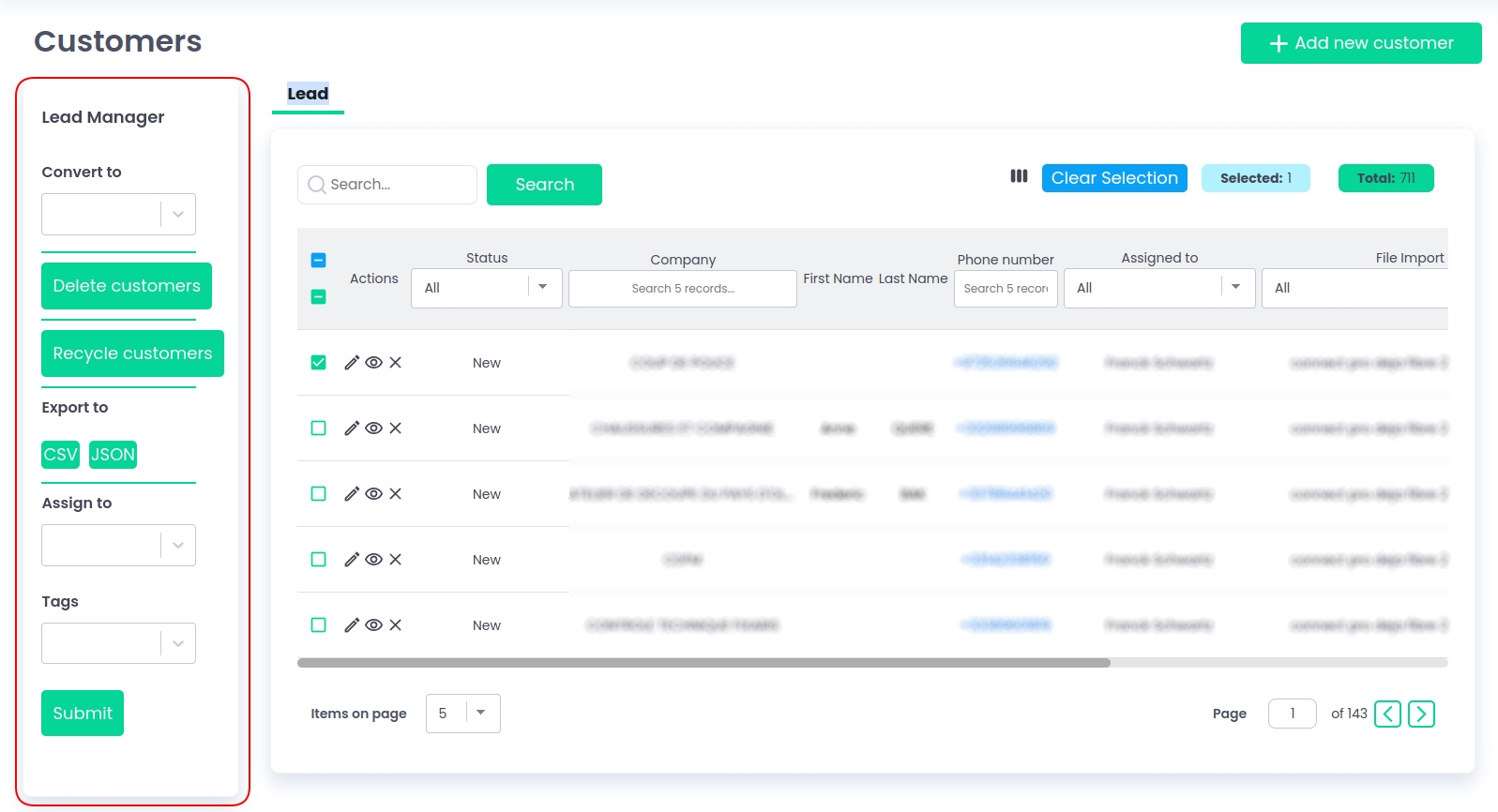Open the Status filter dropdown

542,288
